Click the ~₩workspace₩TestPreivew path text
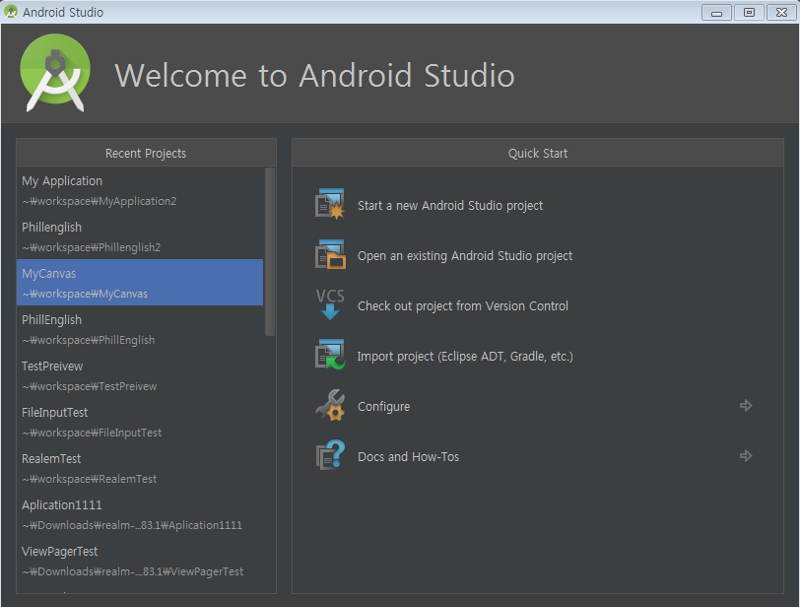The height and width of the screenshot is (607, 800). (89, 386)
